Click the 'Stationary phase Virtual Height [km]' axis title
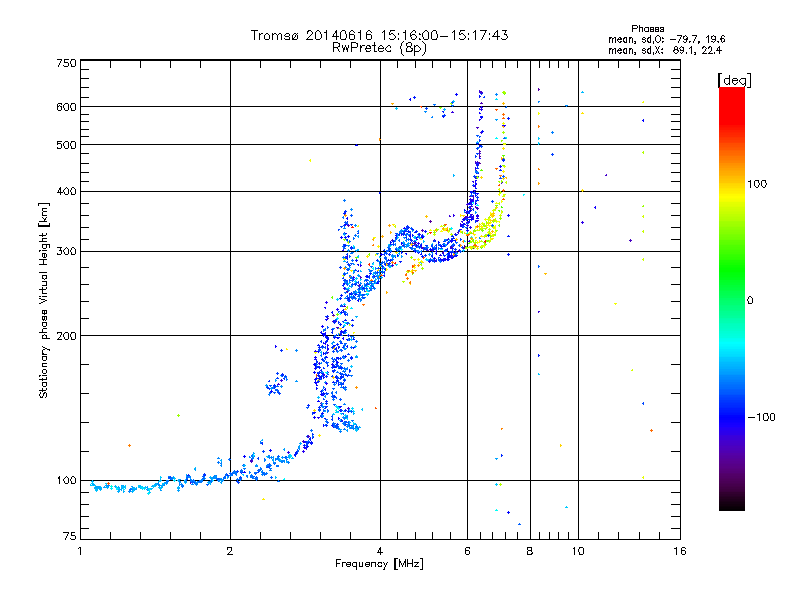 pos(43,300)
